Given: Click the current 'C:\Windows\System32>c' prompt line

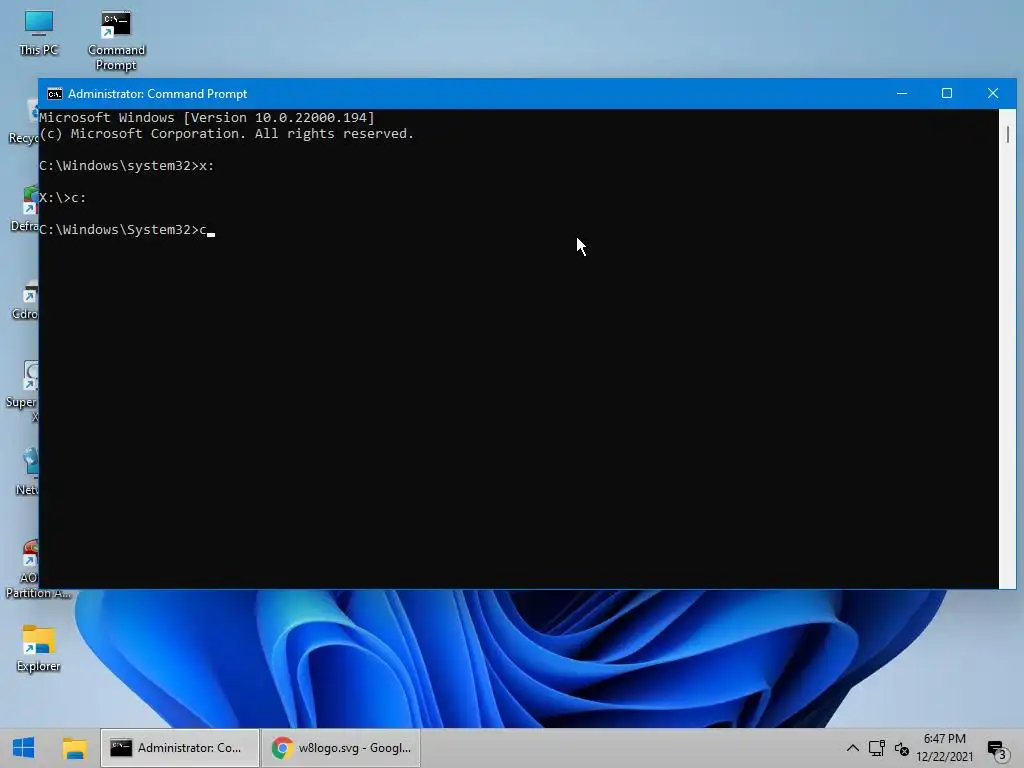Looking at the screenshot, I should 127,230.
